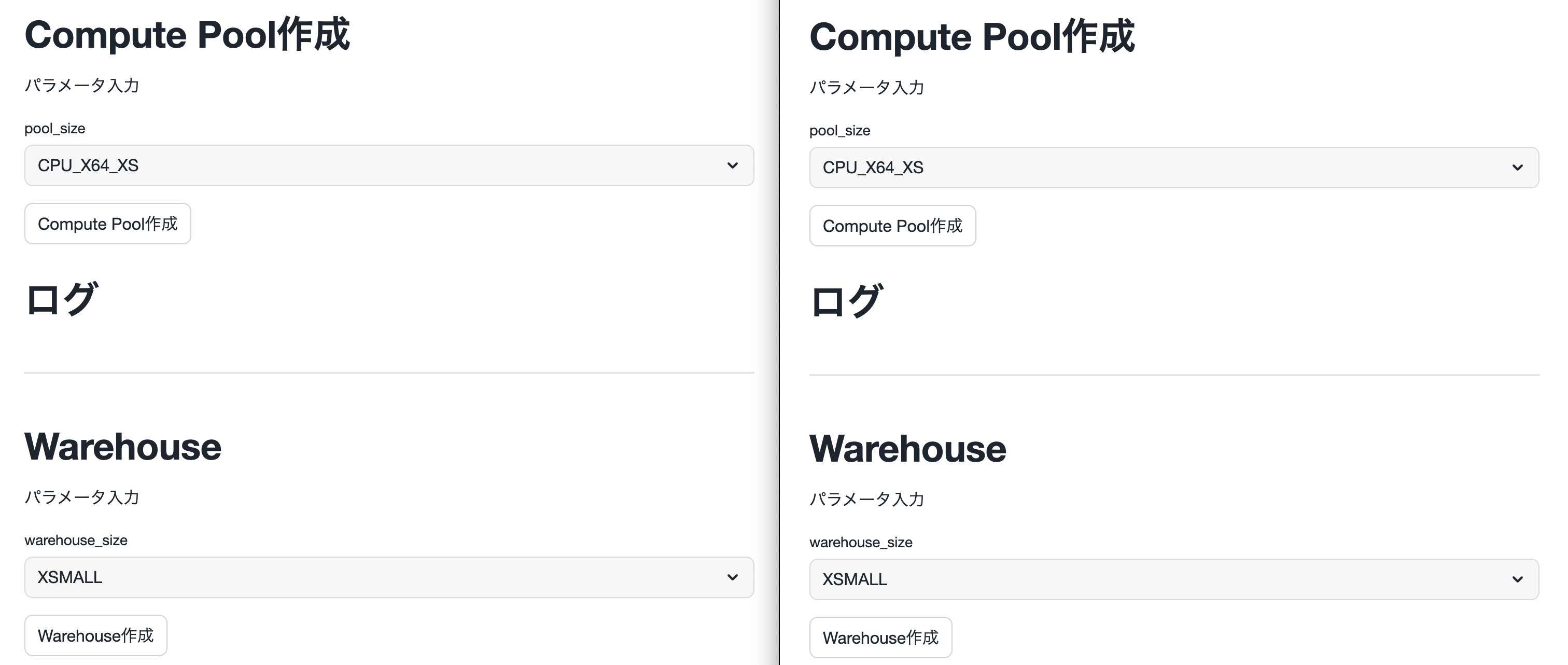Image resolution: width=1568 pixels, height=665 pixels.
Task: Click the pool_size label in the left pane
Action: point(55,129)
